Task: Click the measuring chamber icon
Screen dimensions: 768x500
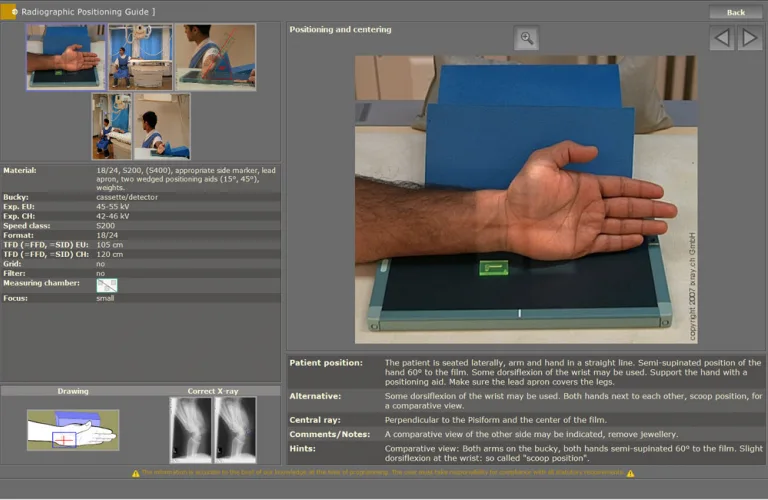Action: click(x=107, y=285)
